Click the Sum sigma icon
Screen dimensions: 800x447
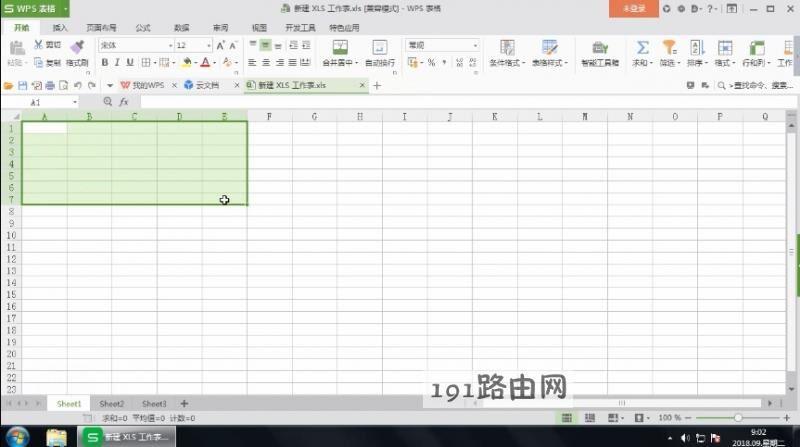click(x=642, y=47)
